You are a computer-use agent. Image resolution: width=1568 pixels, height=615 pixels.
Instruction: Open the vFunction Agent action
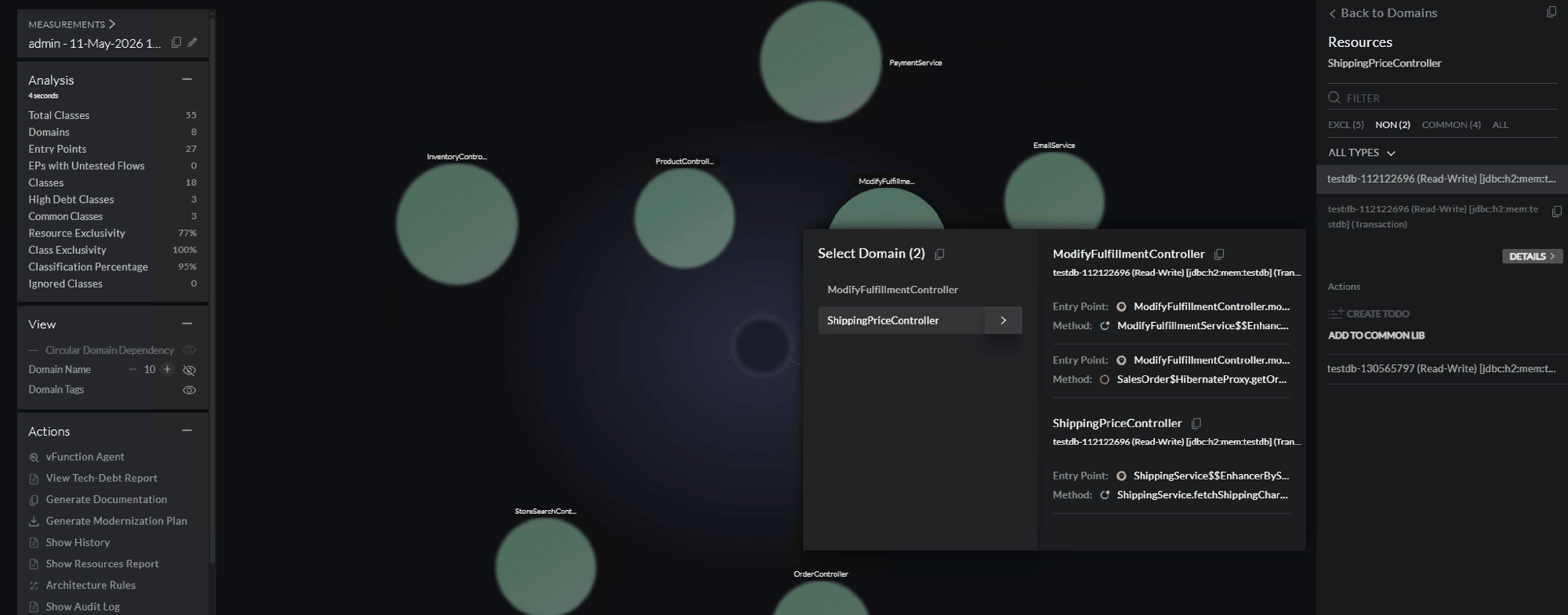85,457
